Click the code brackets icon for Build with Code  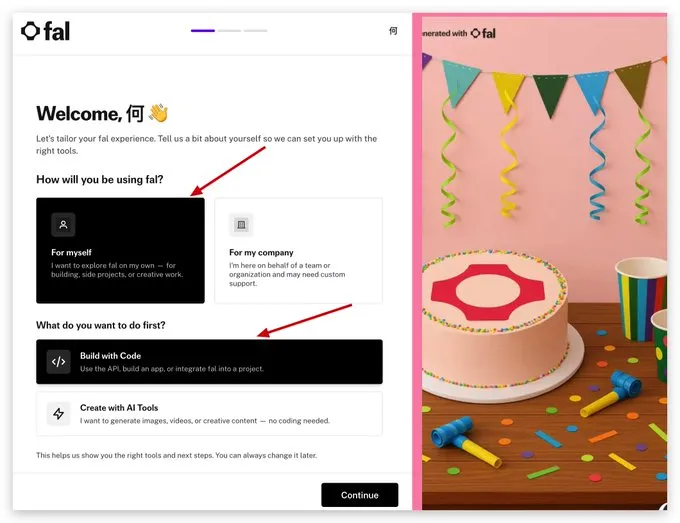[59, 362]
